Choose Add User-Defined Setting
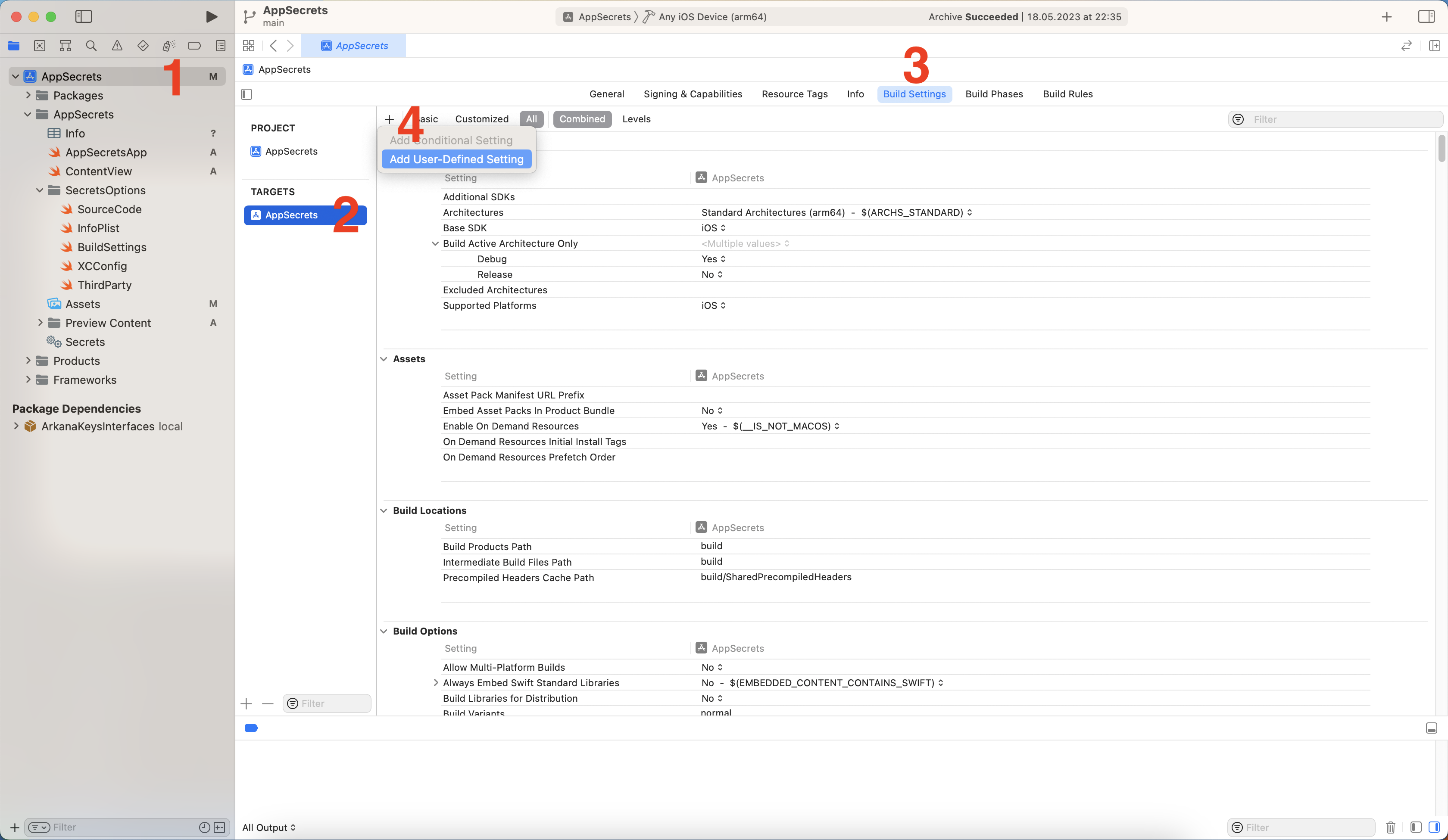This screenshot has width=1448, height=840. point(456,159)
